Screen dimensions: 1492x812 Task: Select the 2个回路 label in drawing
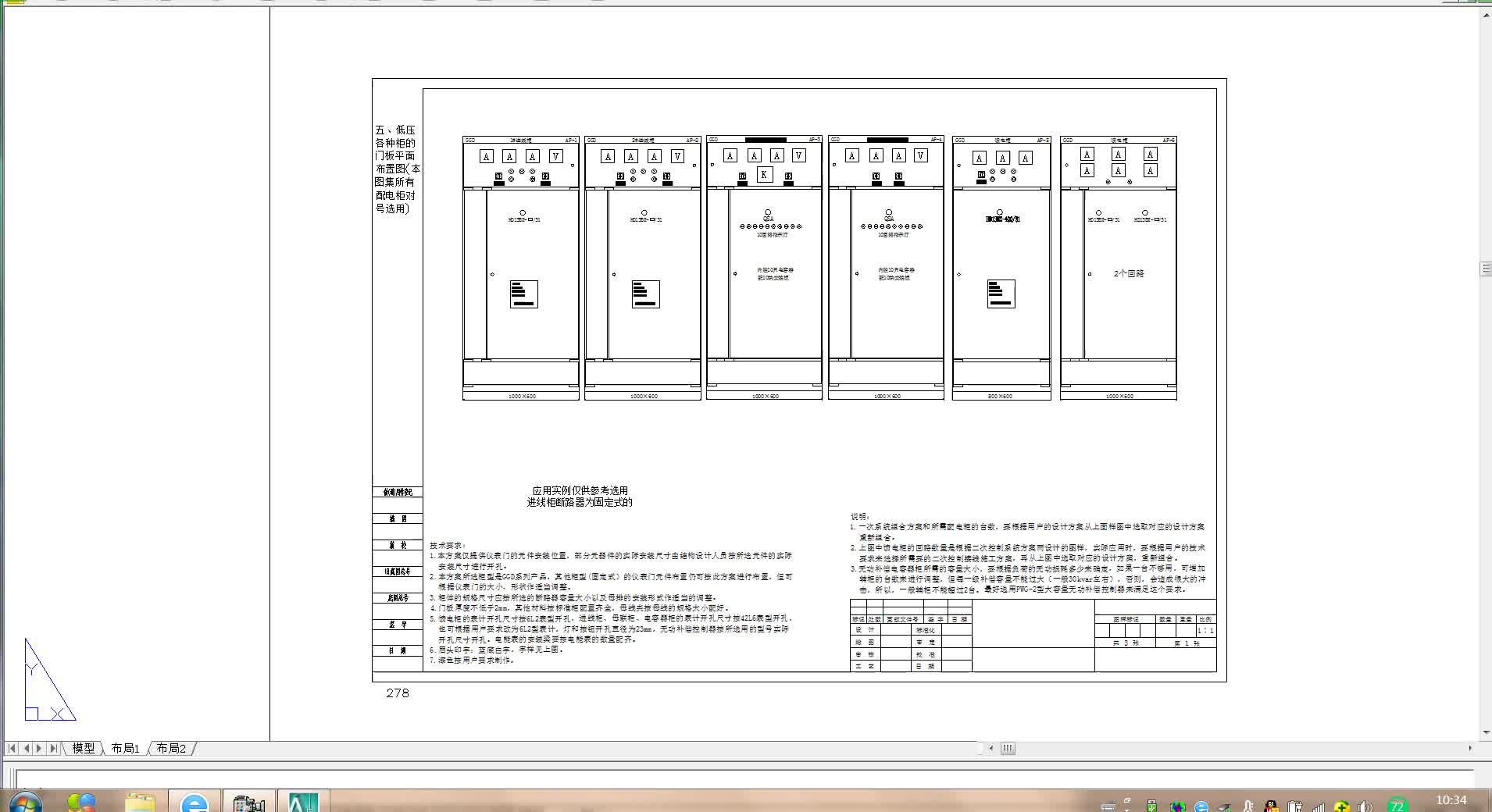tap(1129, 274)
